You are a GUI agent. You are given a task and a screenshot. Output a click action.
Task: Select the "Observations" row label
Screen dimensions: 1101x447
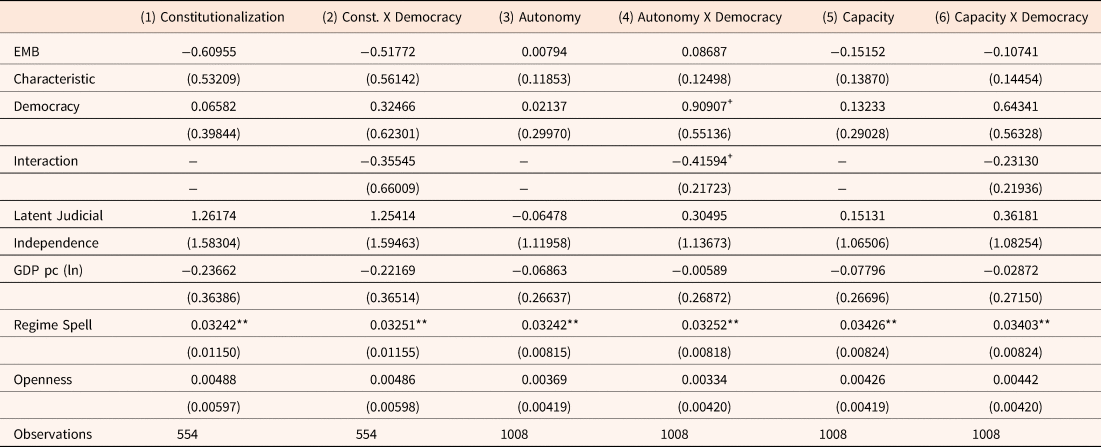pyautogui.click(x=53, y=434)
